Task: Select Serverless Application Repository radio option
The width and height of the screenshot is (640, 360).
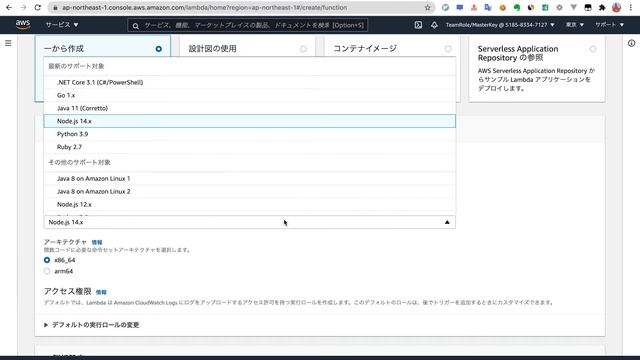Action: click(x=593, y=49)
